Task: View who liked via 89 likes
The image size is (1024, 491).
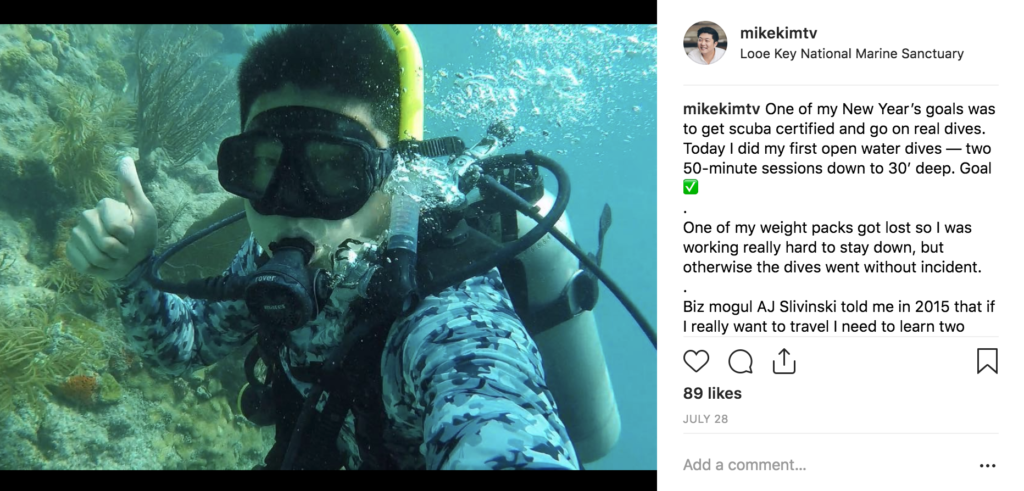Action: (712, 394)
